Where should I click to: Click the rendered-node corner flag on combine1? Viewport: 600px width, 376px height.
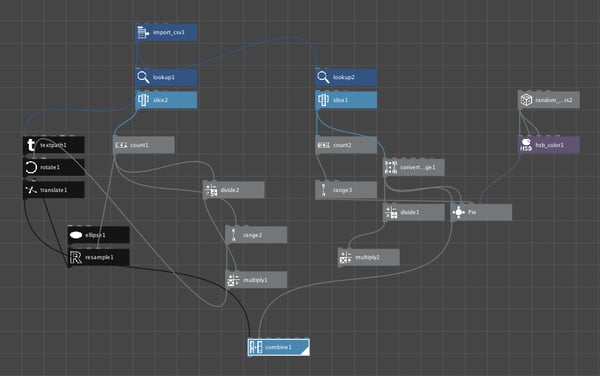[305, 352]
